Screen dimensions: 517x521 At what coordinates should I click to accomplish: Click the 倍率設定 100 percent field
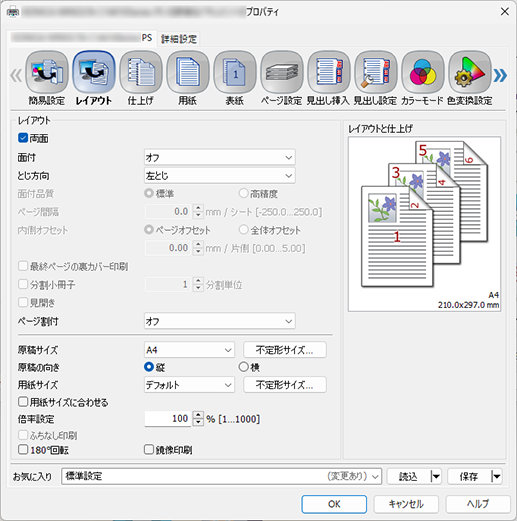tap(168, 419)
